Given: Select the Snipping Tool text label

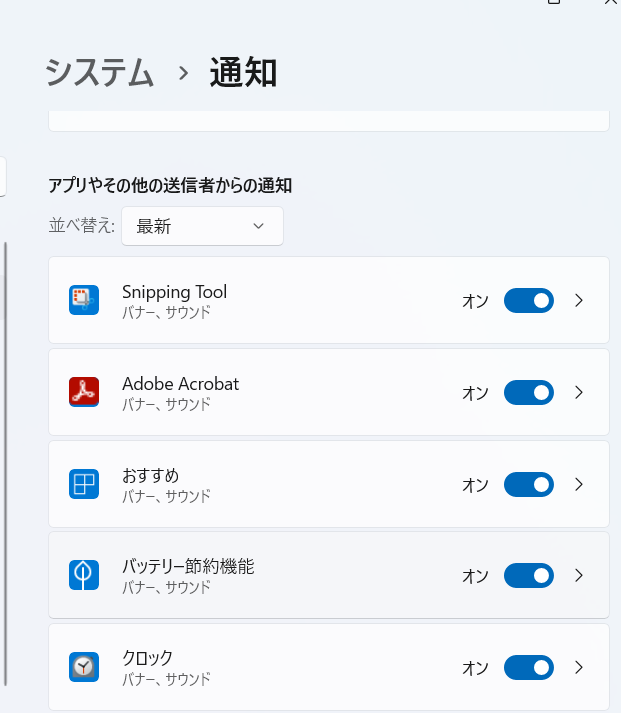Looking at the screenshot, I should 174,292.
